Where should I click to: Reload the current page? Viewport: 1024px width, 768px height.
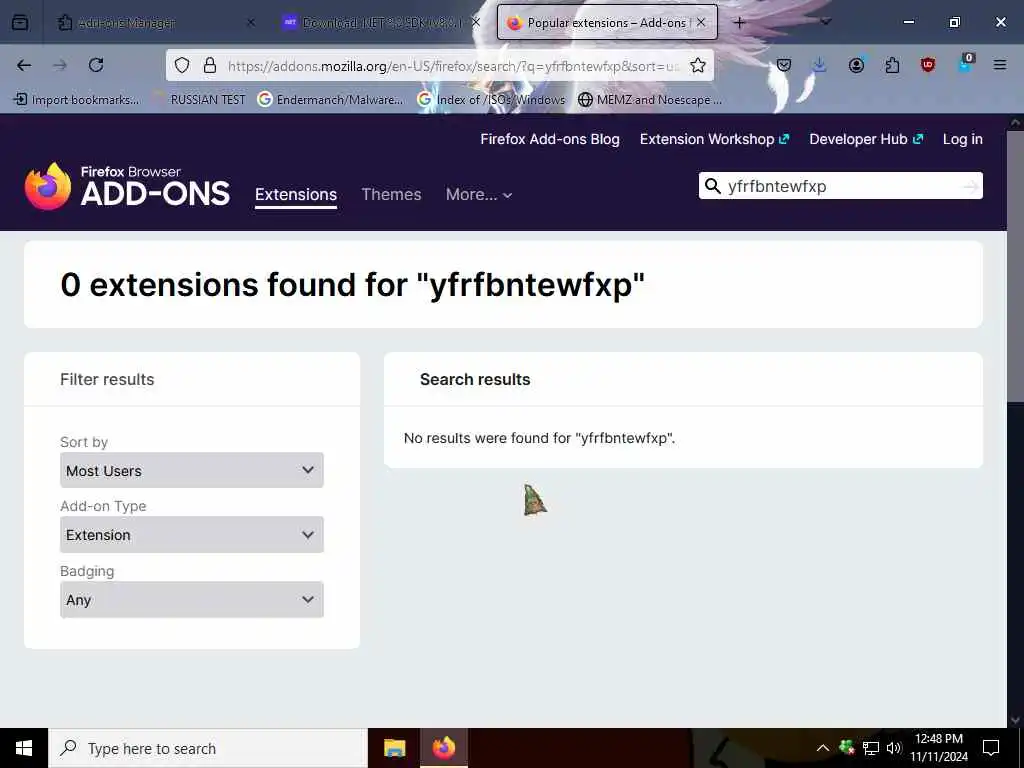(96, 65)
